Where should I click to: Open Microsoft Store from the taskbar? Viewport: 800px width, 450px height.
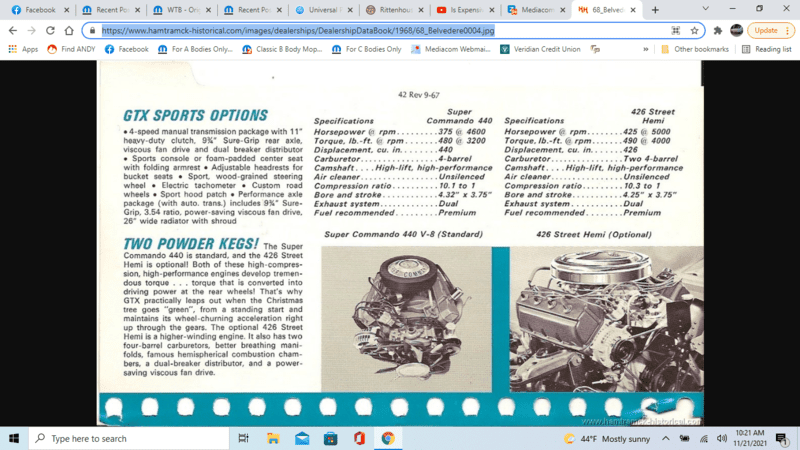[331, 438]
